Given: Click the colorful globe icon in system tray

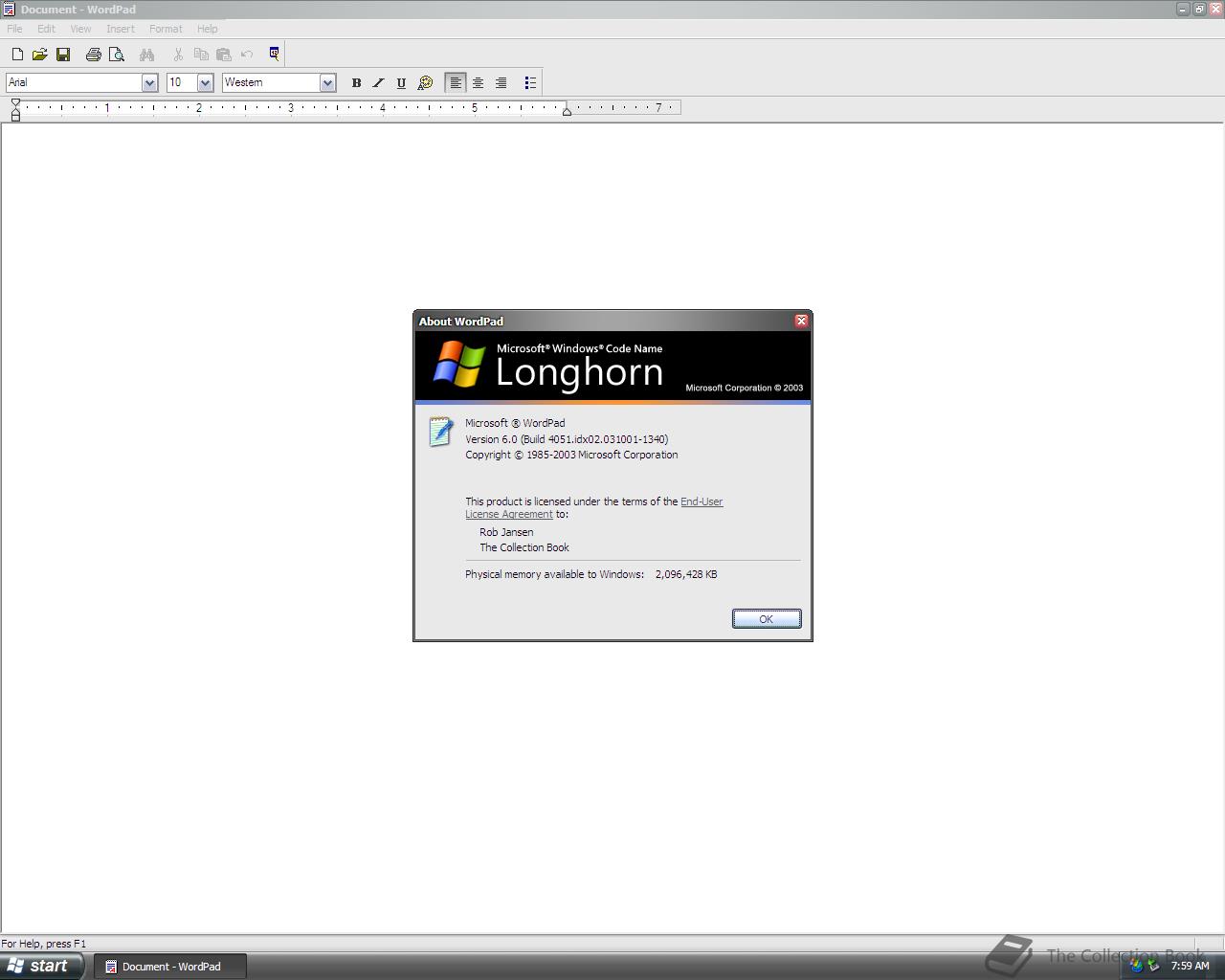Looking at the screenshot, I should [x=1136, y=966].
